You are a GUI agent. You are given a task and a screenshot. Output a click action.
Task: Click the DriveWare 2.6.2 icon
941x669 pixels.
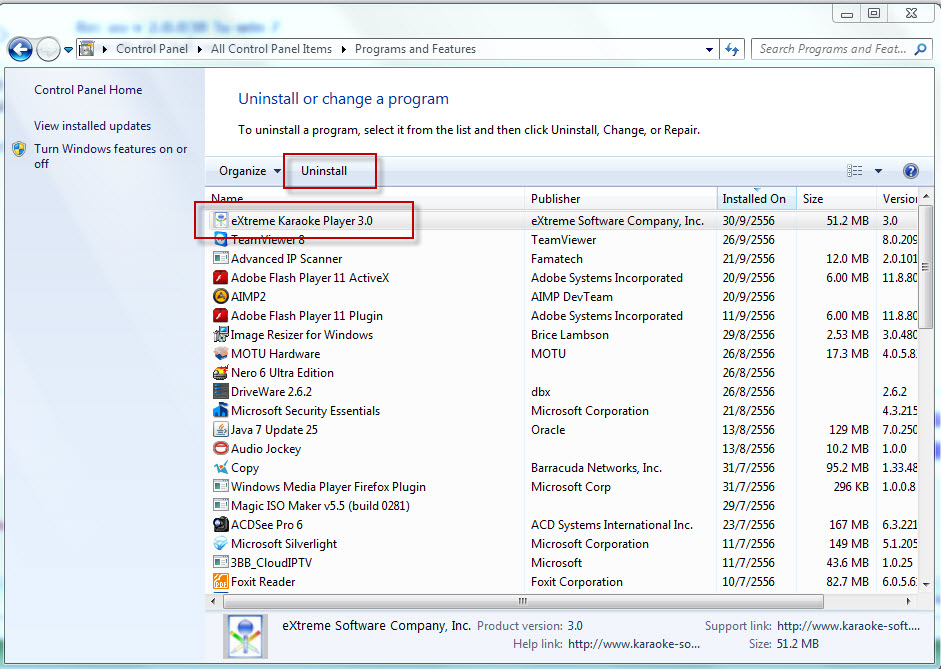point(221,392)
